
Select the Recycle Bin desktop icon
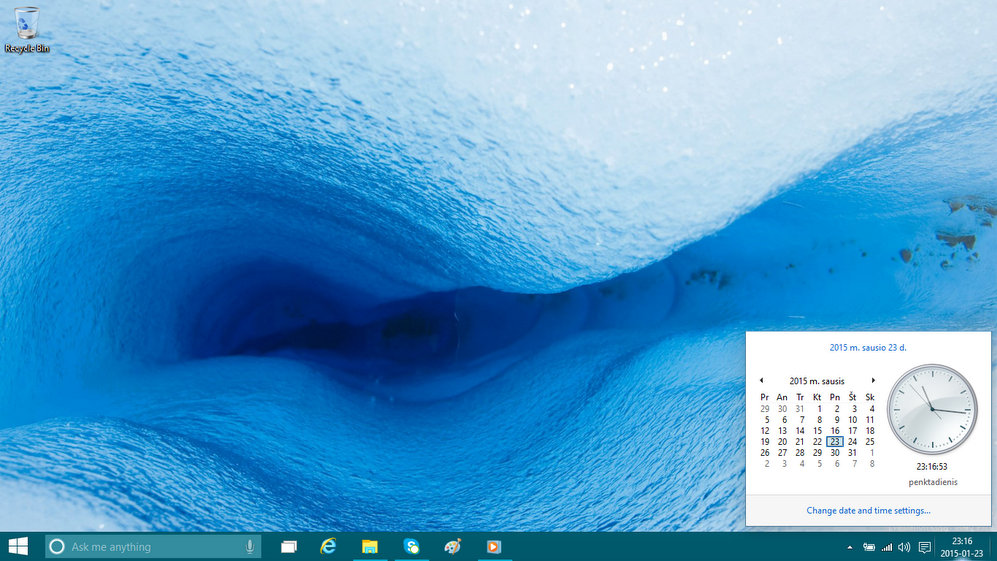click(27, 29)
